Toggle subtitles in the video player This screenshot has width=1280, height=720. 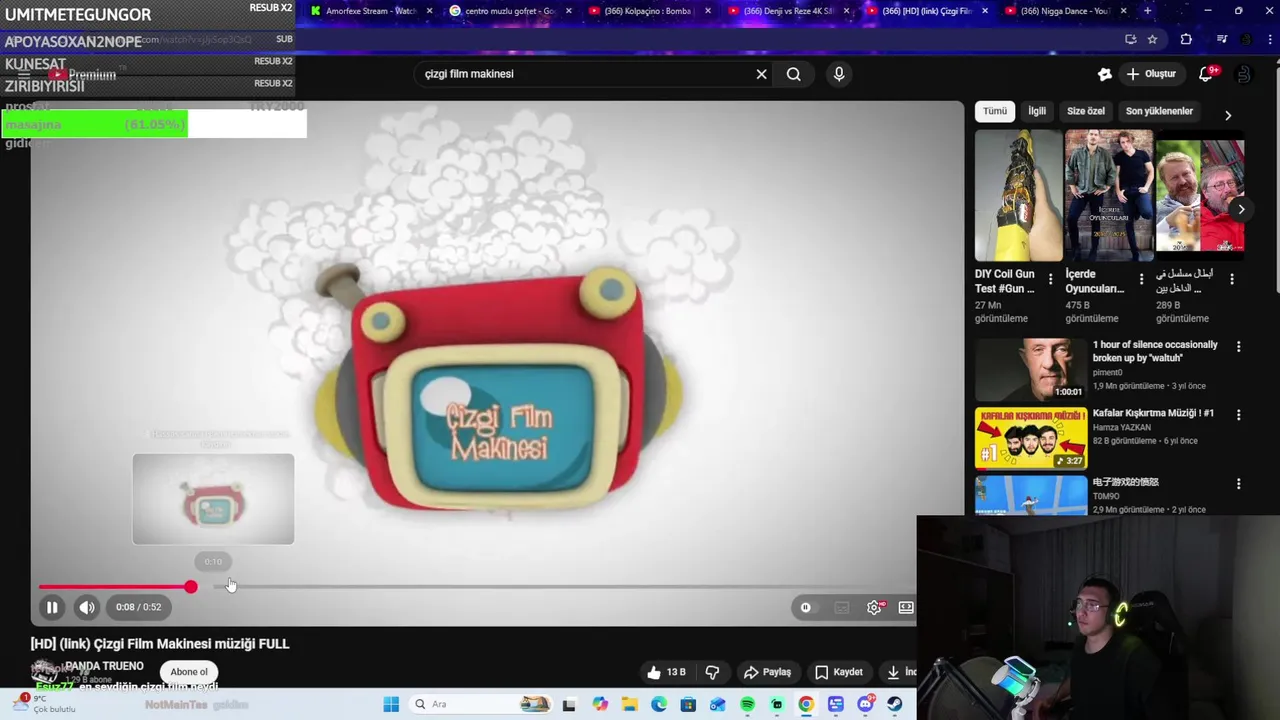coord(842,607)
